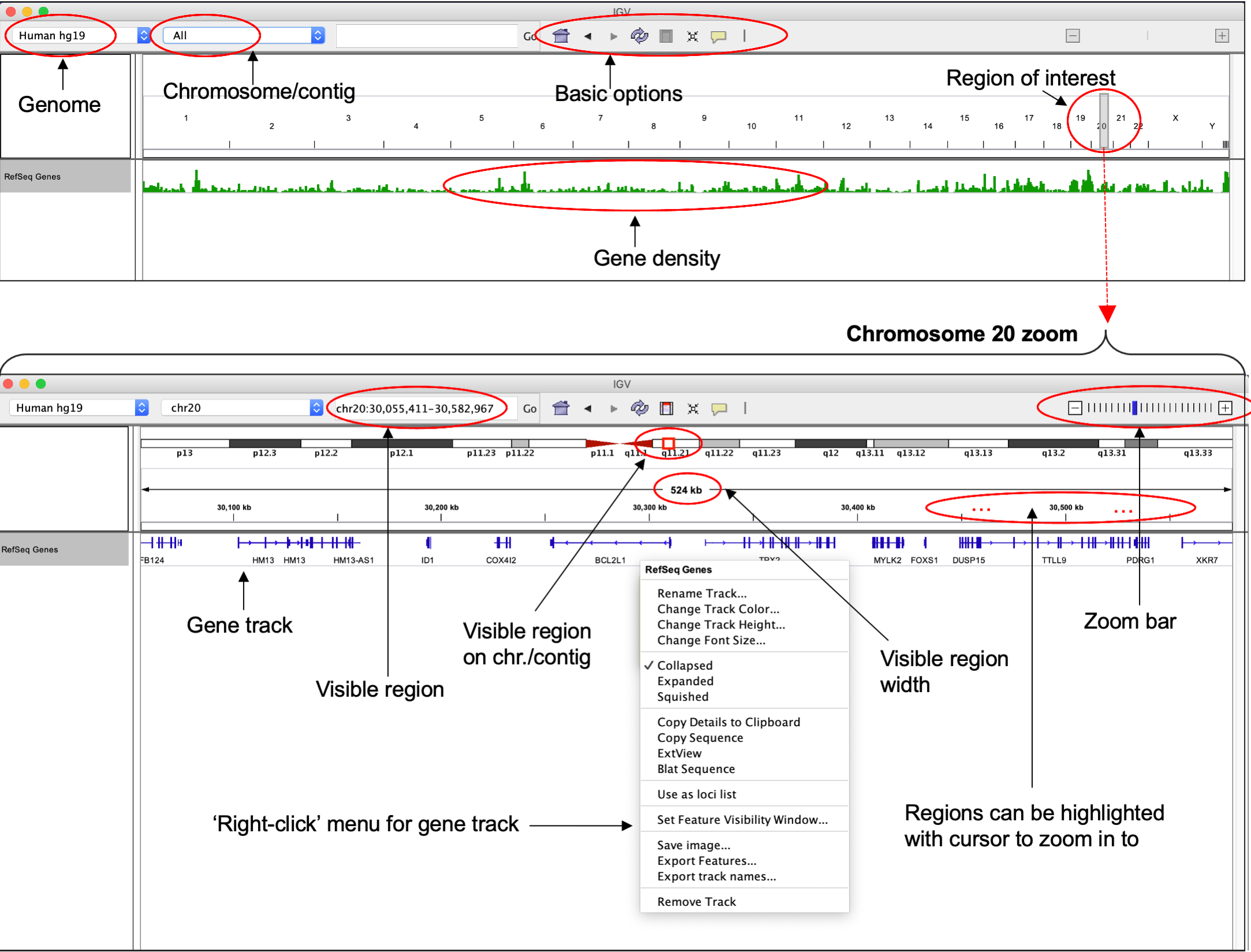Click the locus field showing chr20:30,055,411-30,582,967
The width and height of the screenshot is (1251, 952).
(x=416, y=408)
